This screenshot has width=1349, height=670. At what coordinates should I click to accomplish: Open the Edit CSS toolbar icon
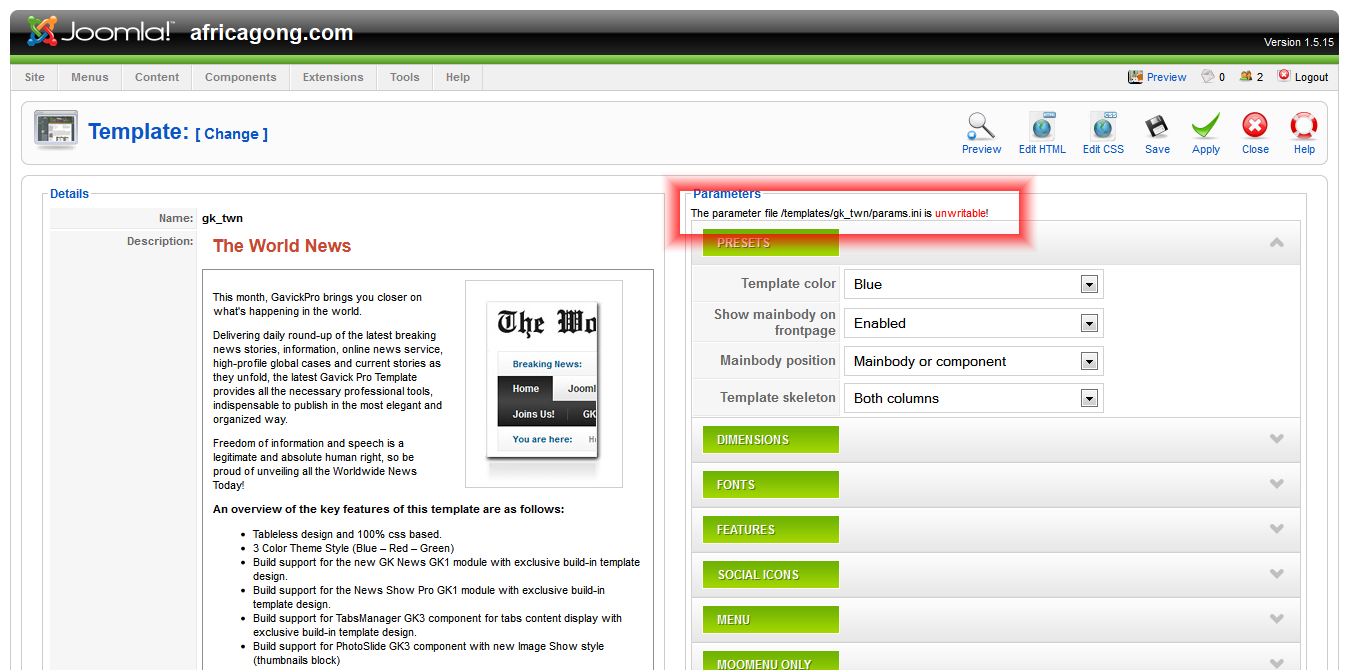click(1103, 126)
